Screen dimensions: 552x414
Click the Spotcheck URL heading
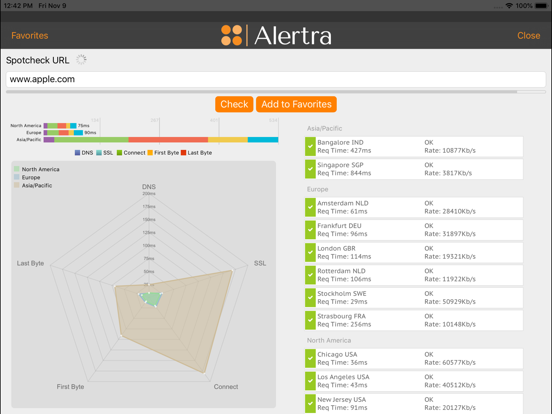click(x=37, y=60)
